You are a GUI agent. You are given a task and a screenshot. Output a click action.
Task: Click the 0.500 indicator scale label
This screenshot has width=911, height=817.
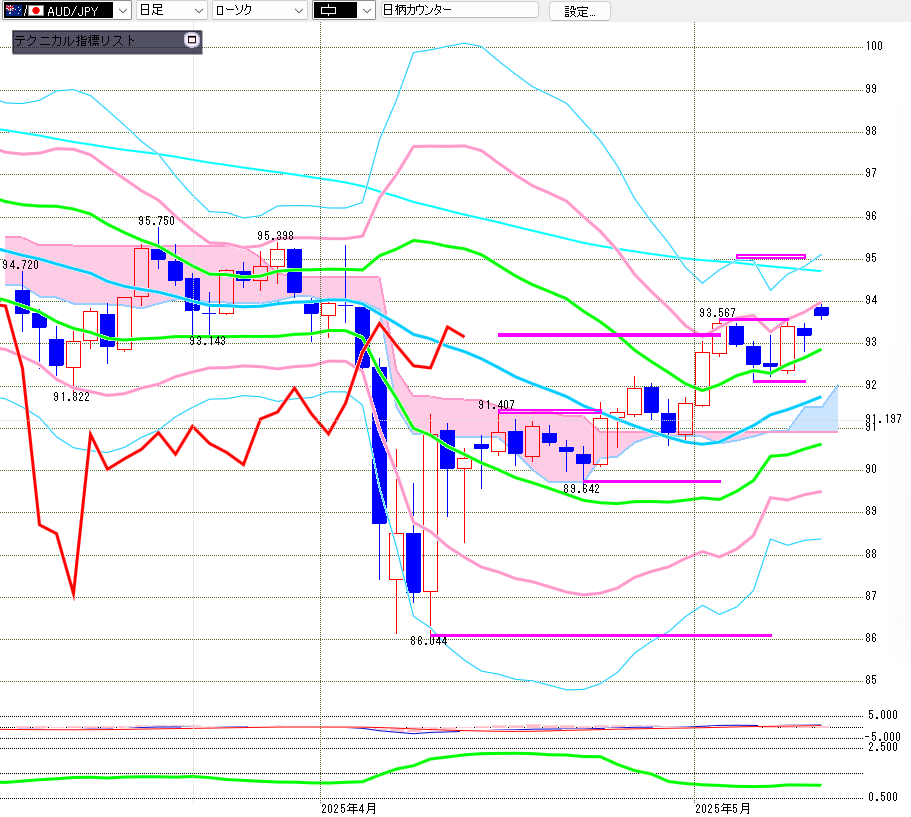883,797
